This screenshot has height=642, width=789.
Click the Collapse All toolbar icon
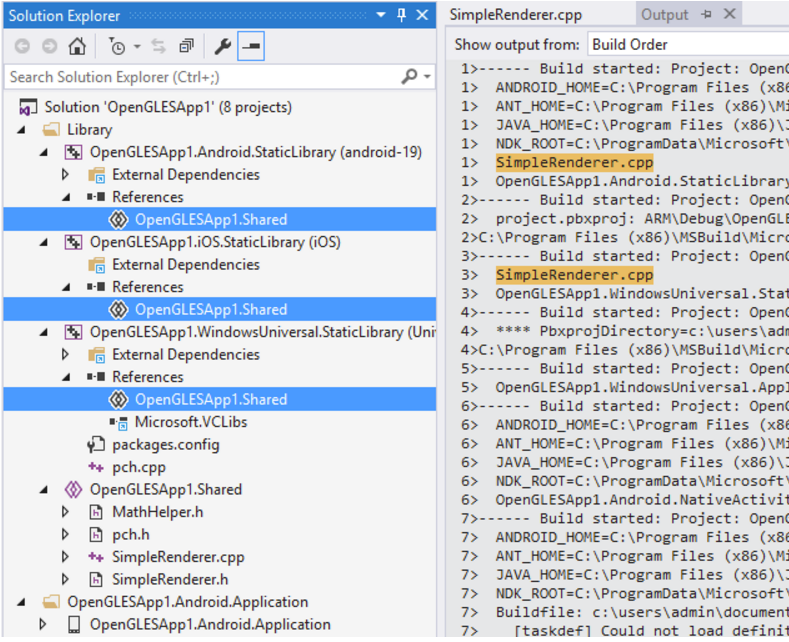pyautogui.click(x=187, y=46)
